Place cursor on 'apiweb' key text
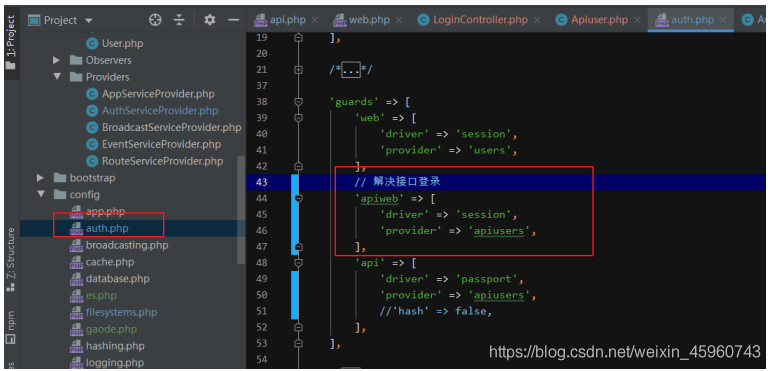 pos(380,198)
